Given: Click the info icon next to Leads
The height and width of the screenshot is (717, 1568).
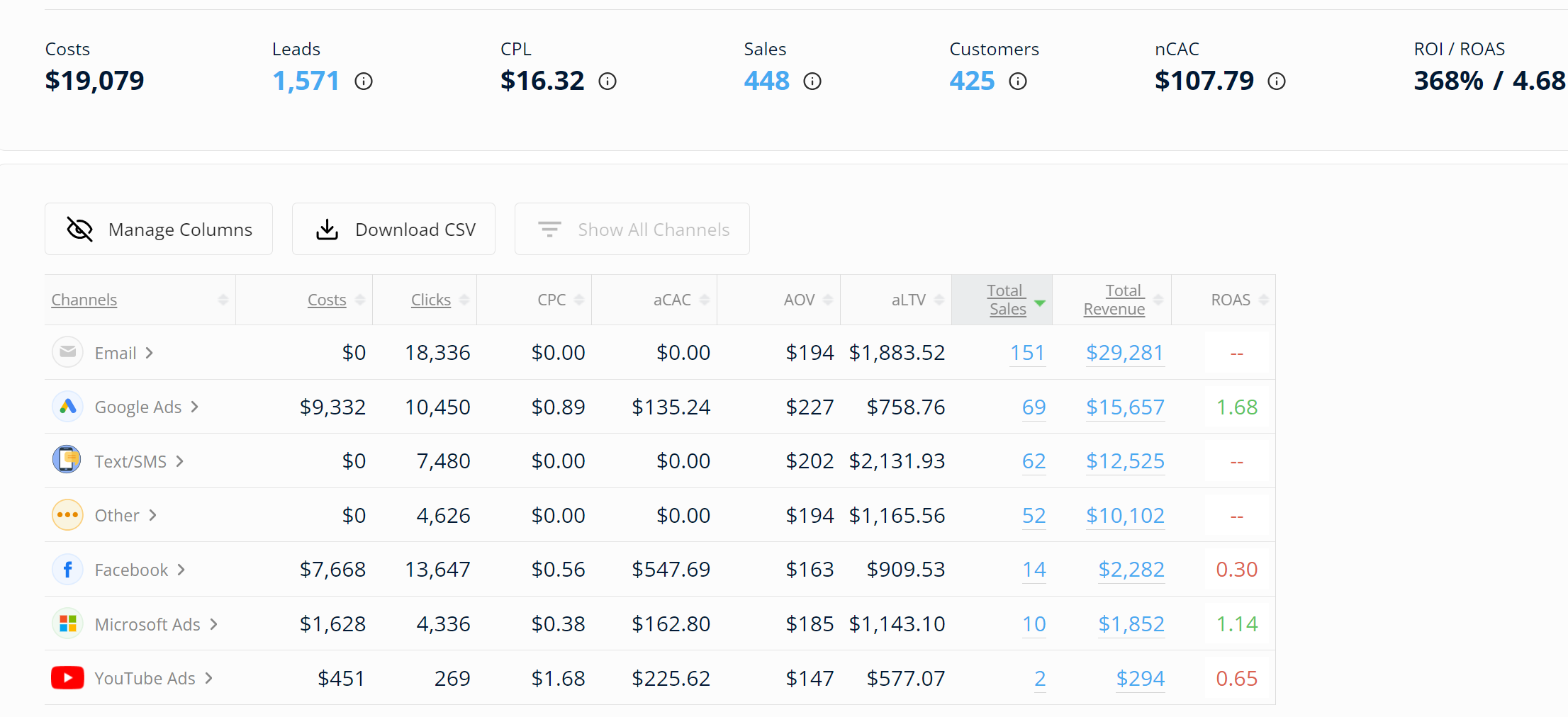Looking at the screenshot, I should click(364, 81).
